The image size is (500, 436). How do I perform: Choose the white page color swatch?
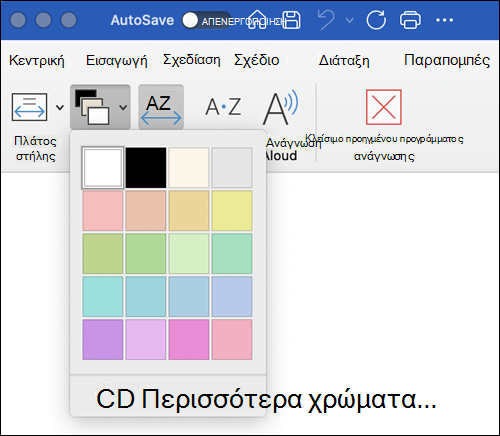[x=103, y=168]
